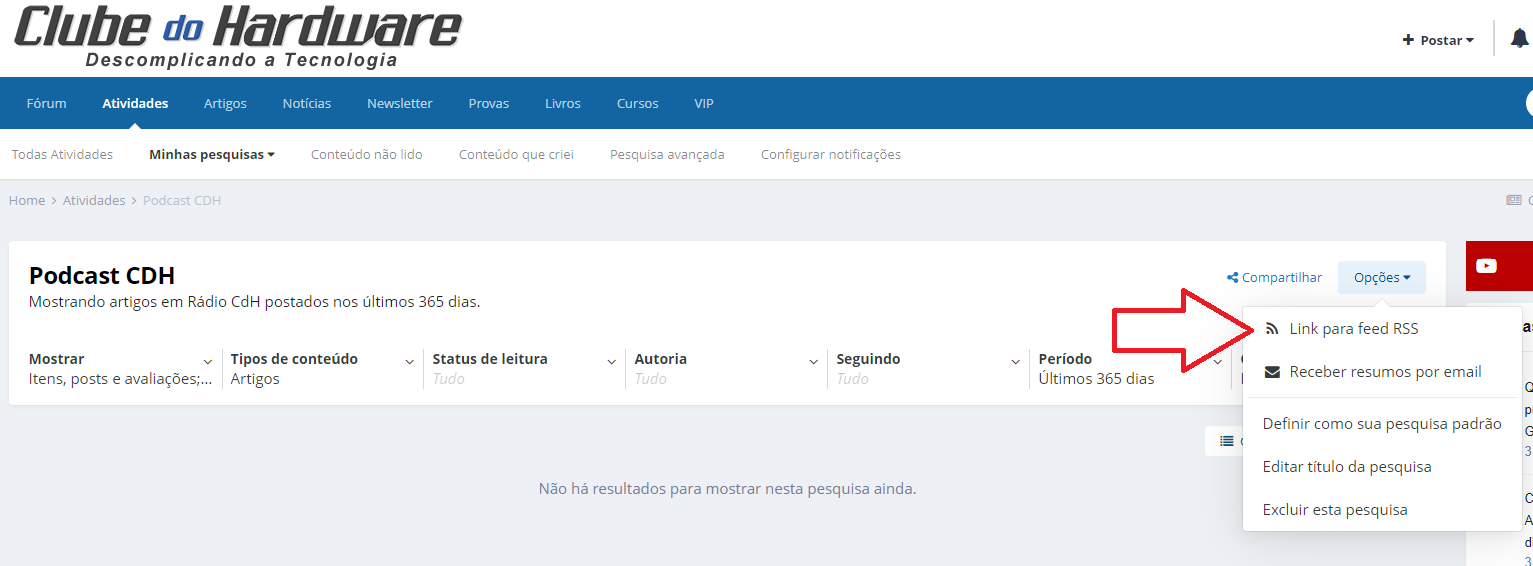Image resolution: width=1533 pixels, height=566 pixels.
Task: Expand the Autoria filter
Action: click(727, 369)
